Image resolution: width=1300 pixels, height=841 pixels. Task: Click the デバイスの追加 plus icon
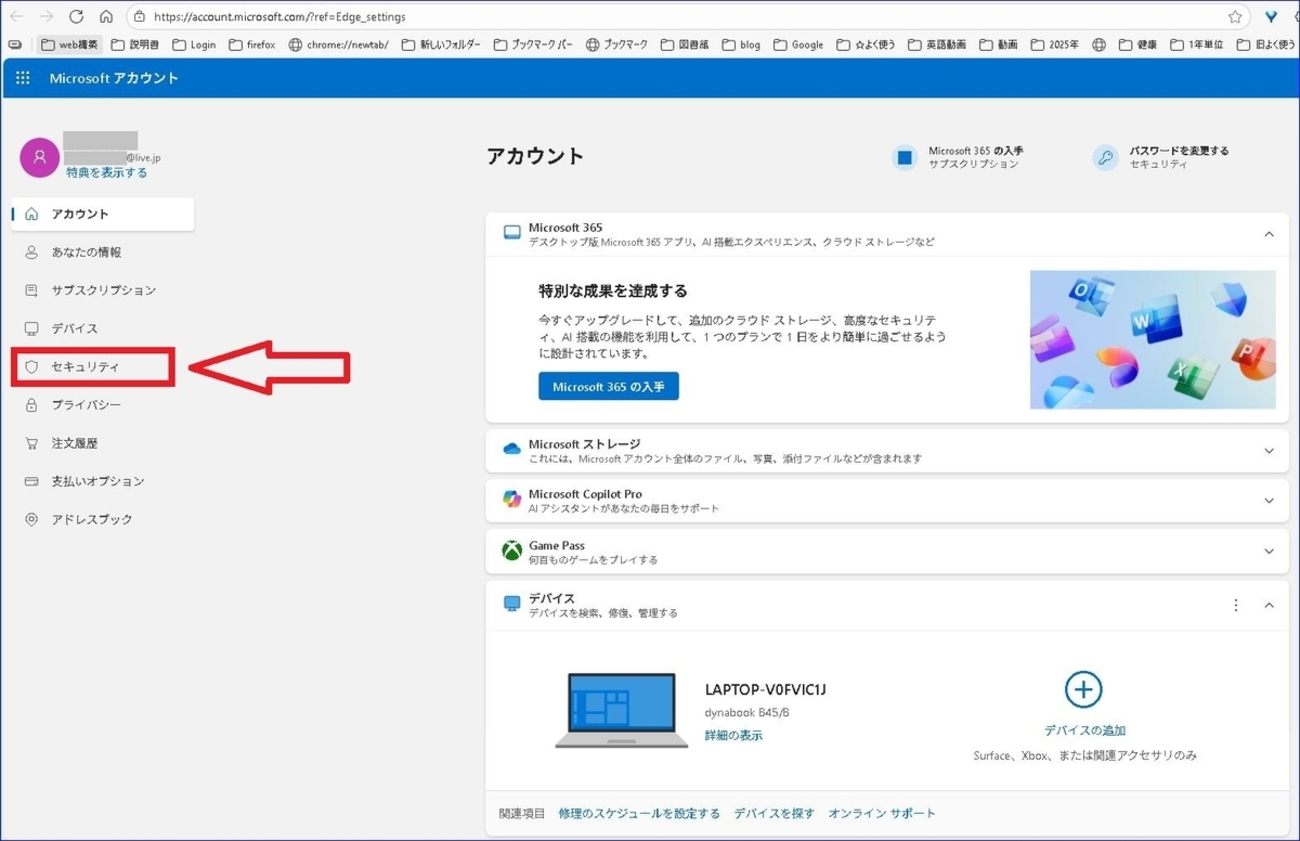(1083, 689)
